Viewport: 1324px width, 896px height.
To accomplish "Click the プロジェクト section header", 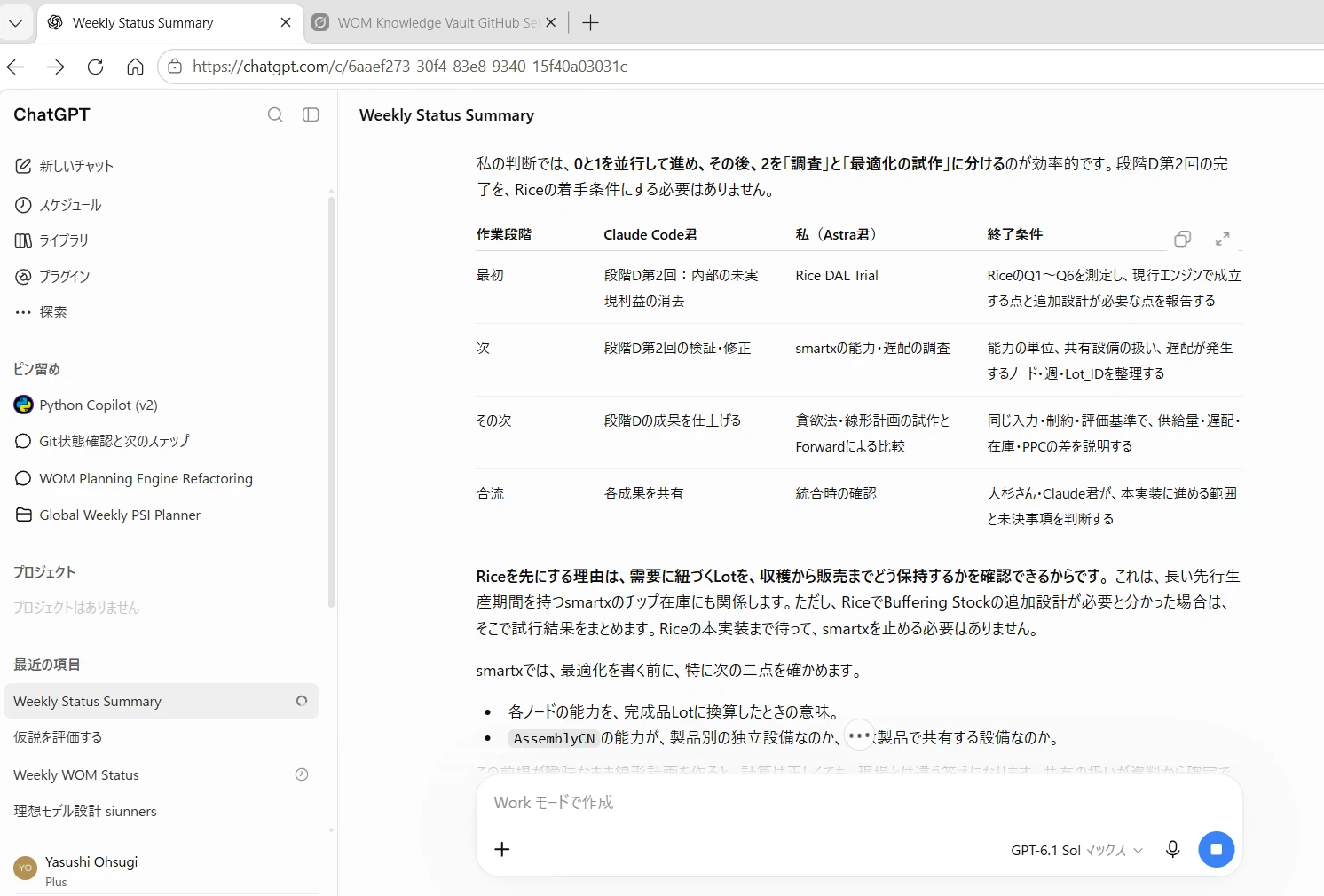I will [44, 572].
